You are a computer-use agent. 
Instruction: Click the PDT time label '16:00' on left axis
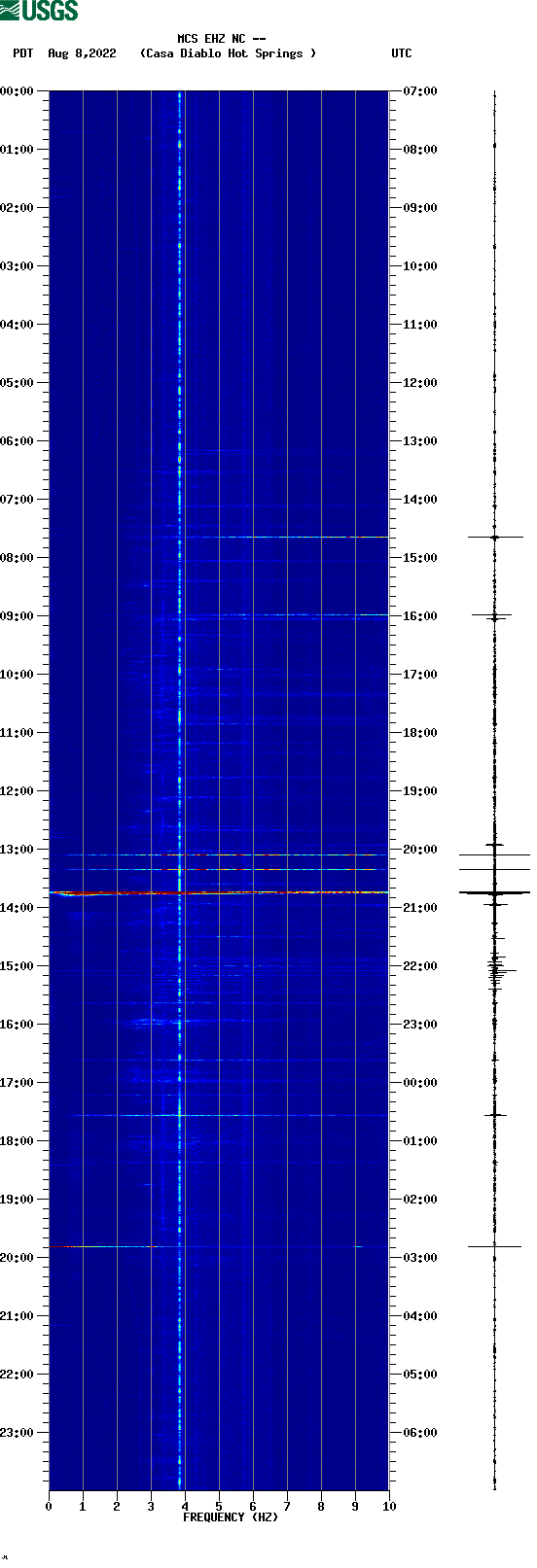tap(18, 1025)
